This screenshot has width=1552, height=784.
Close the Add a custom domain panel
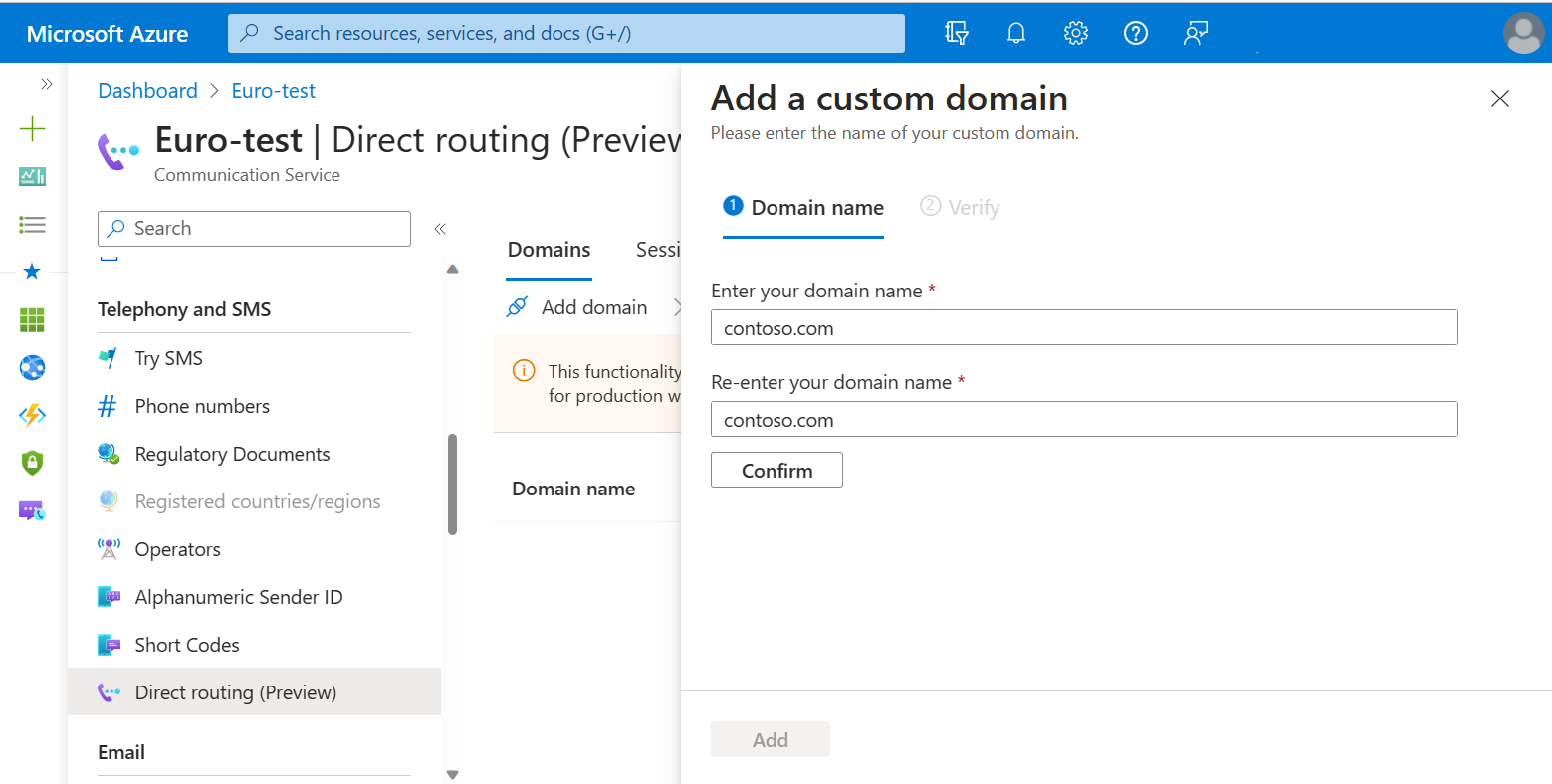(1500, 98)
